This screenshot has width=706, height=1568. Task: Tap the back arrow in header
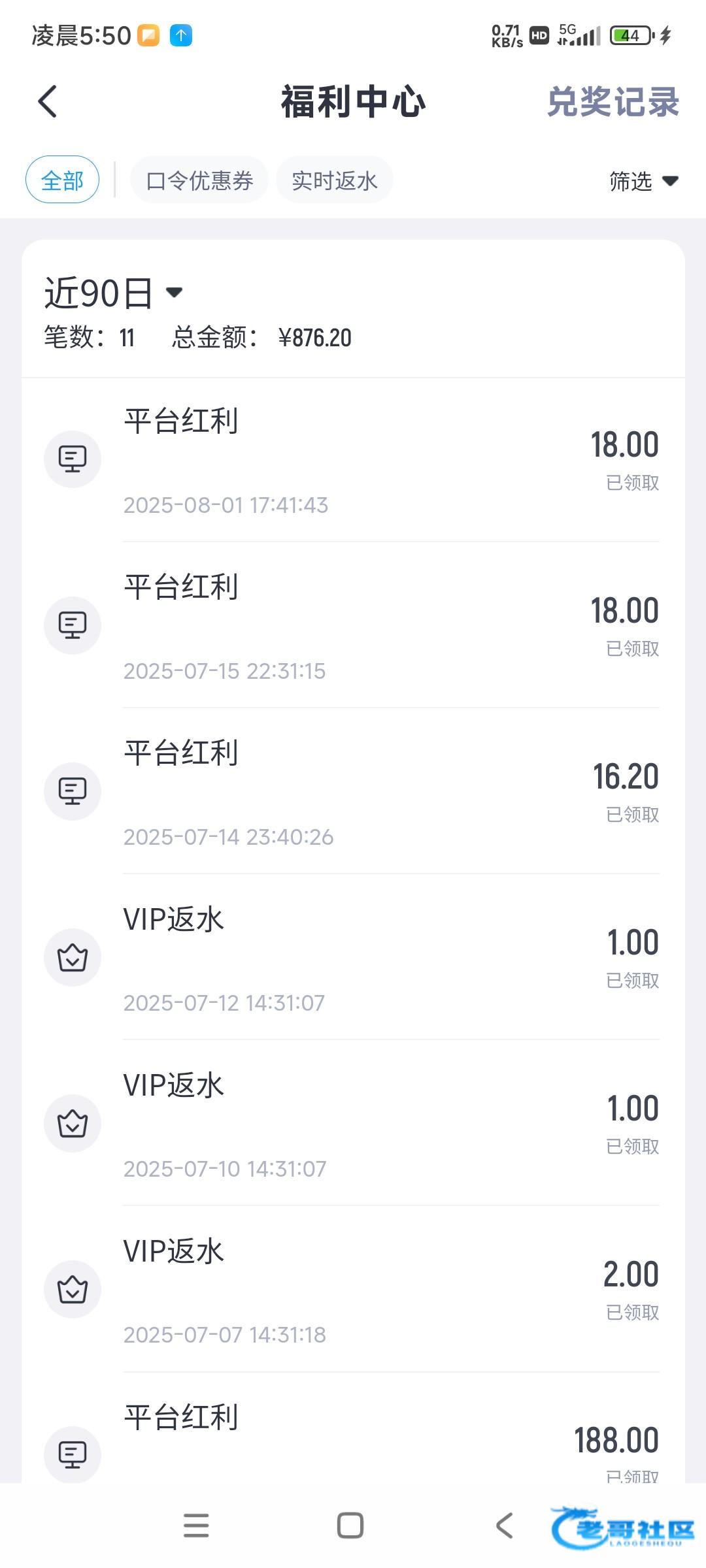coord(48,102)
